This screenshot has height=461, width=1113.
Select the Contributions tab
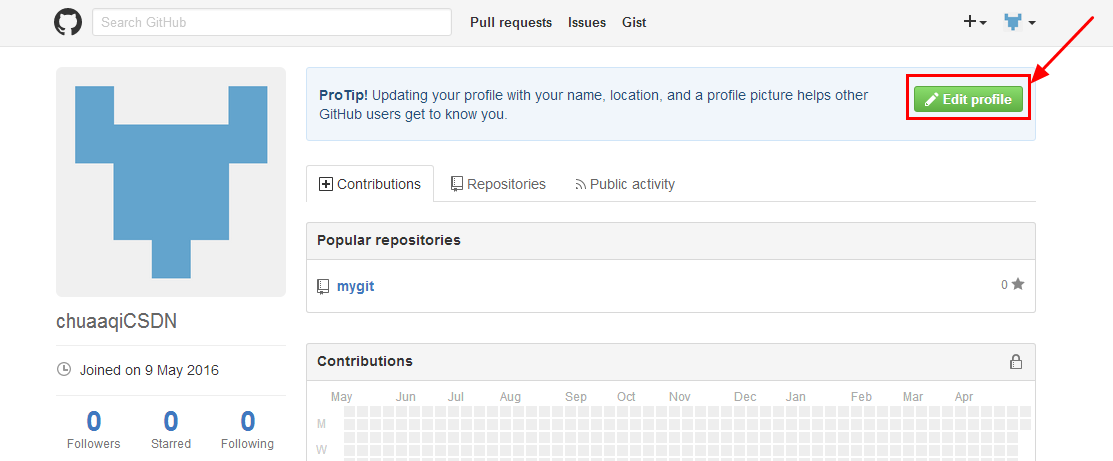370,184
